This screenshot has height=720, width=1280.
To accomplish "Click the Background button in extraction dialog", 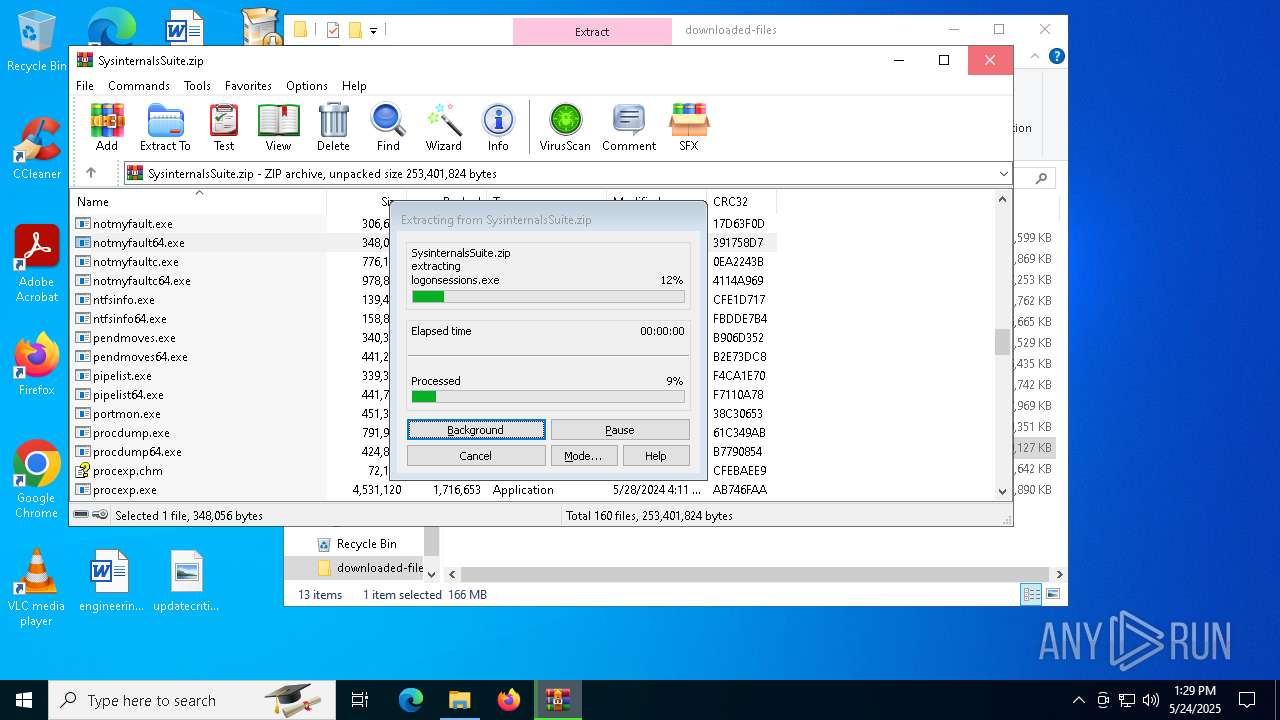I will pos(476,430).
